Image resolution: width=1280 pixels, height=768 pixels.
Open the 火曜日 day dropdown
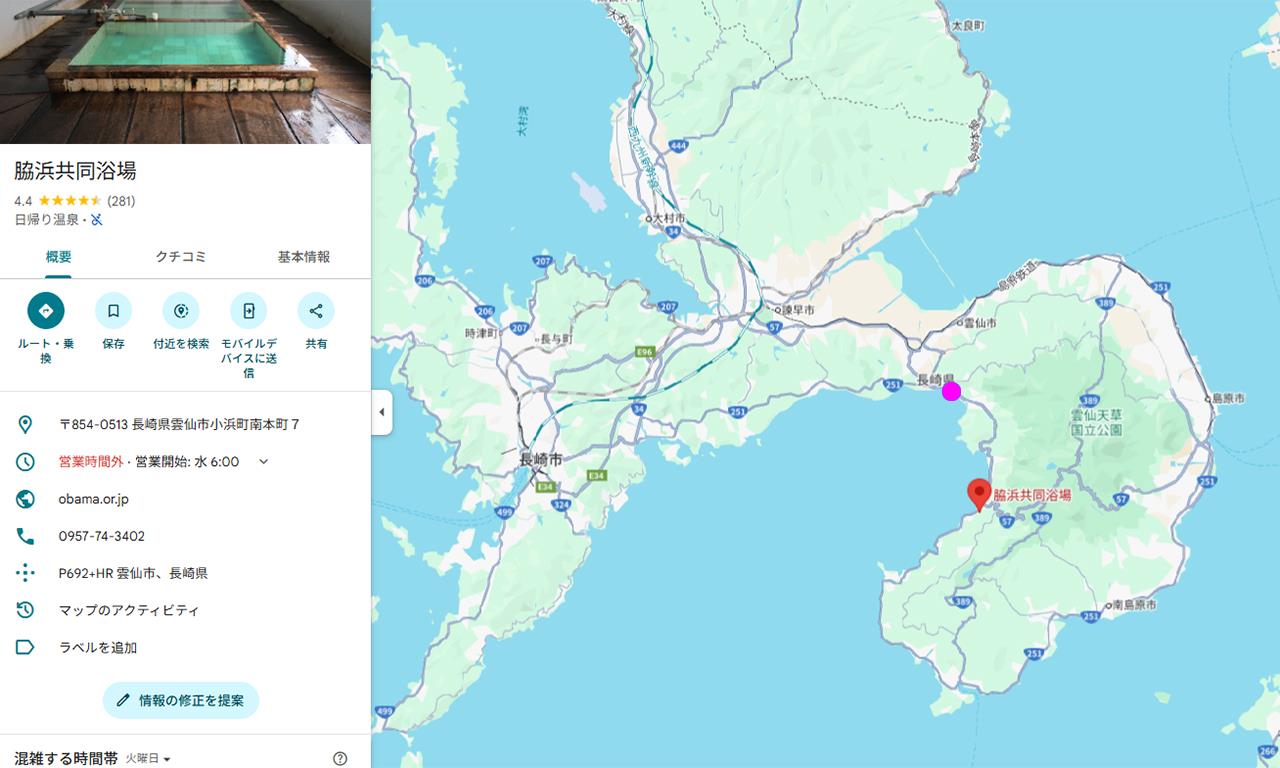(148, 759)
